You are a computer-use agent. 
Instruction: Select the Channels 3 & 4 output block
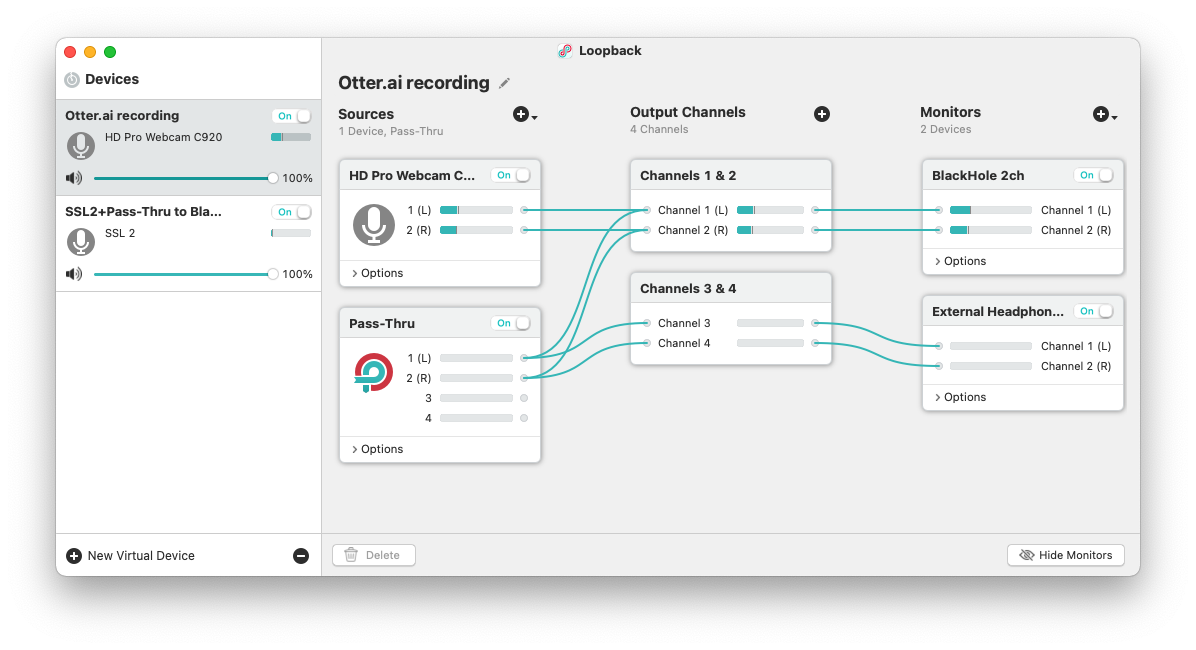tap(731, 318)
